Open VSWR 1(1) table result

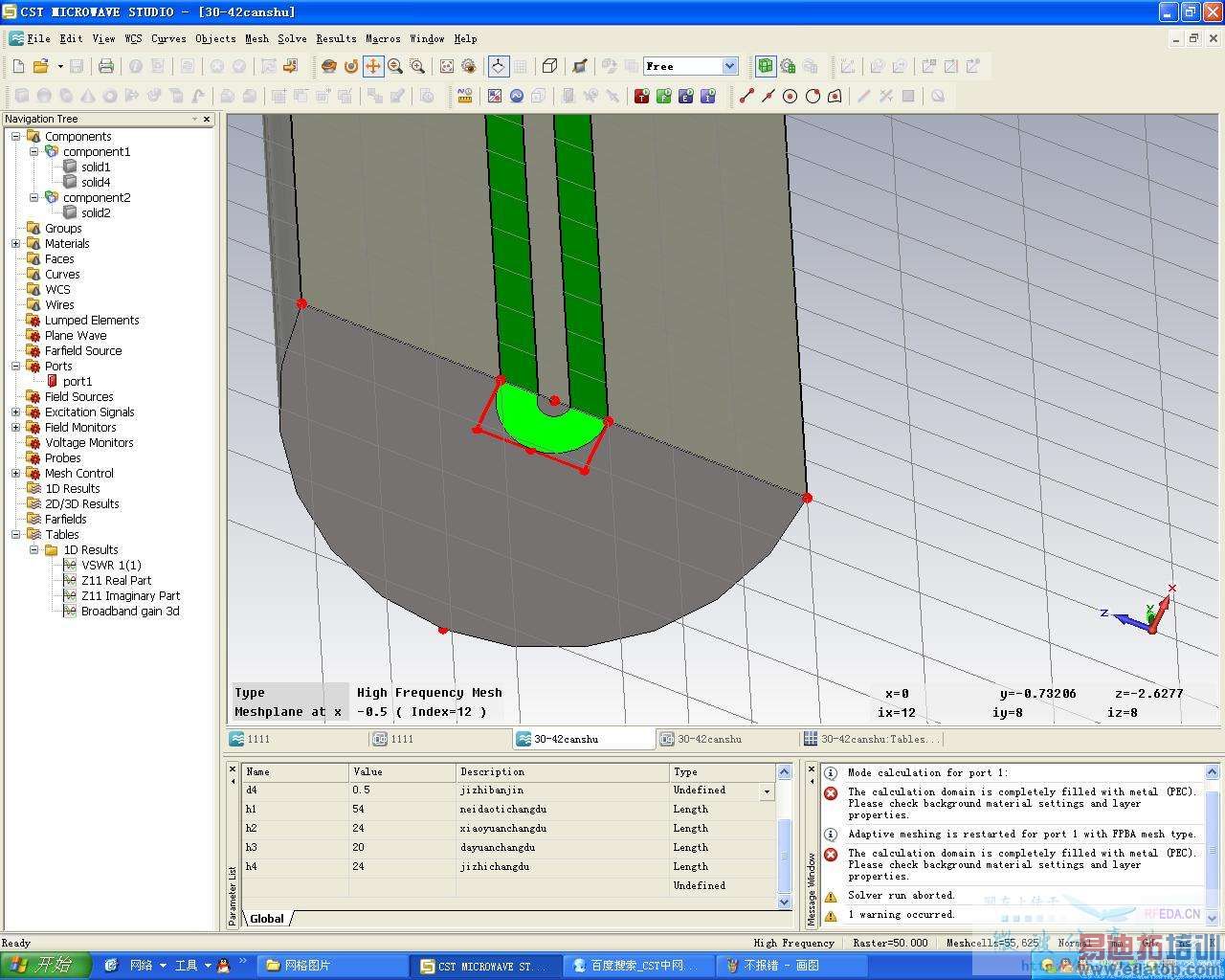point(110,565)
